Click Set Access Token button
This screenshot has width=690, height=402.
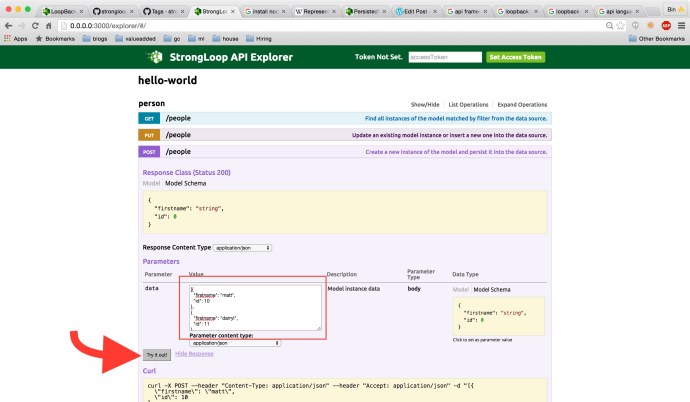click(516, 57)
